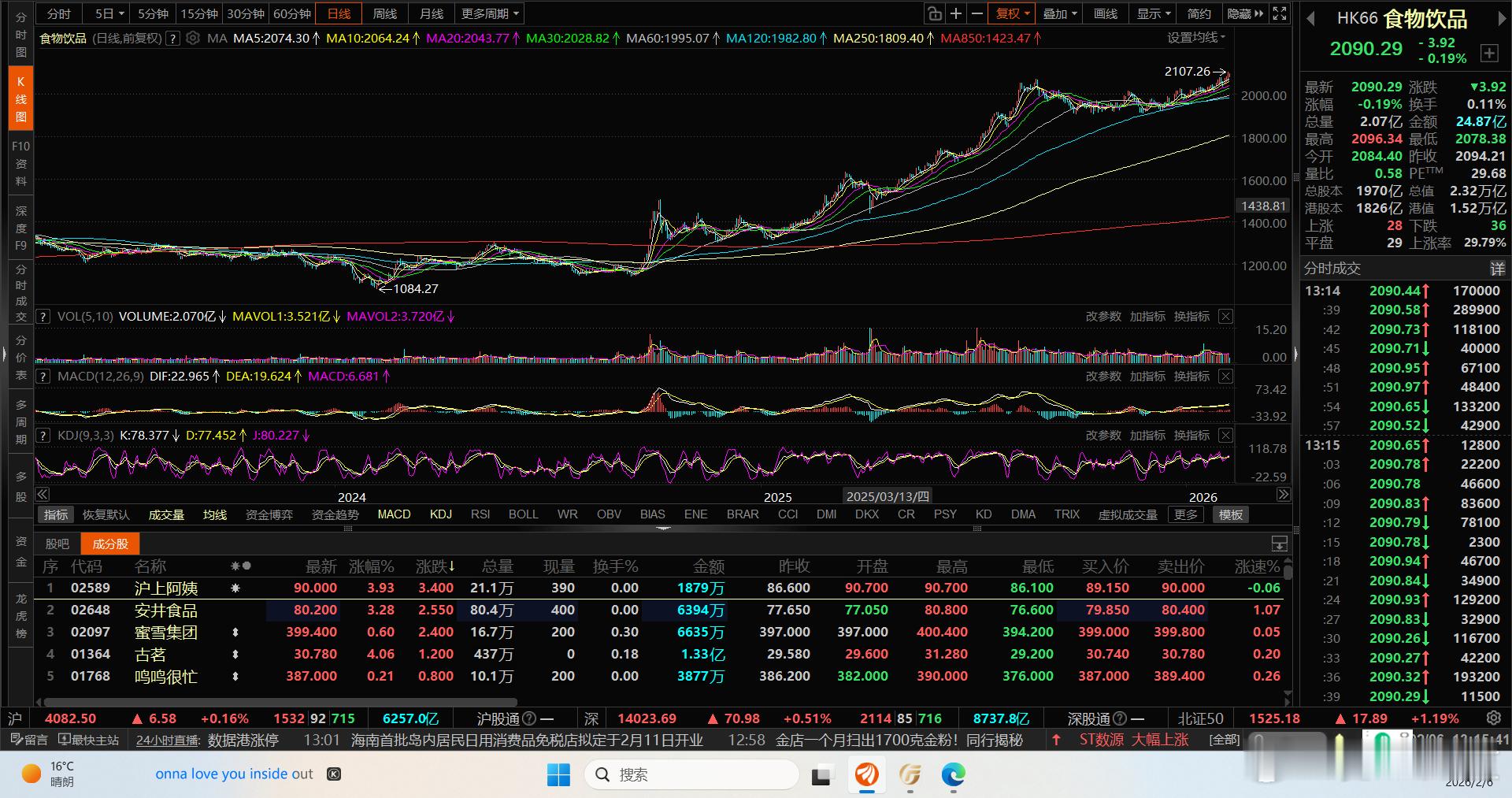Toggle 均线 moving average overlay
1512x798 pixels.
coord(215,514)
